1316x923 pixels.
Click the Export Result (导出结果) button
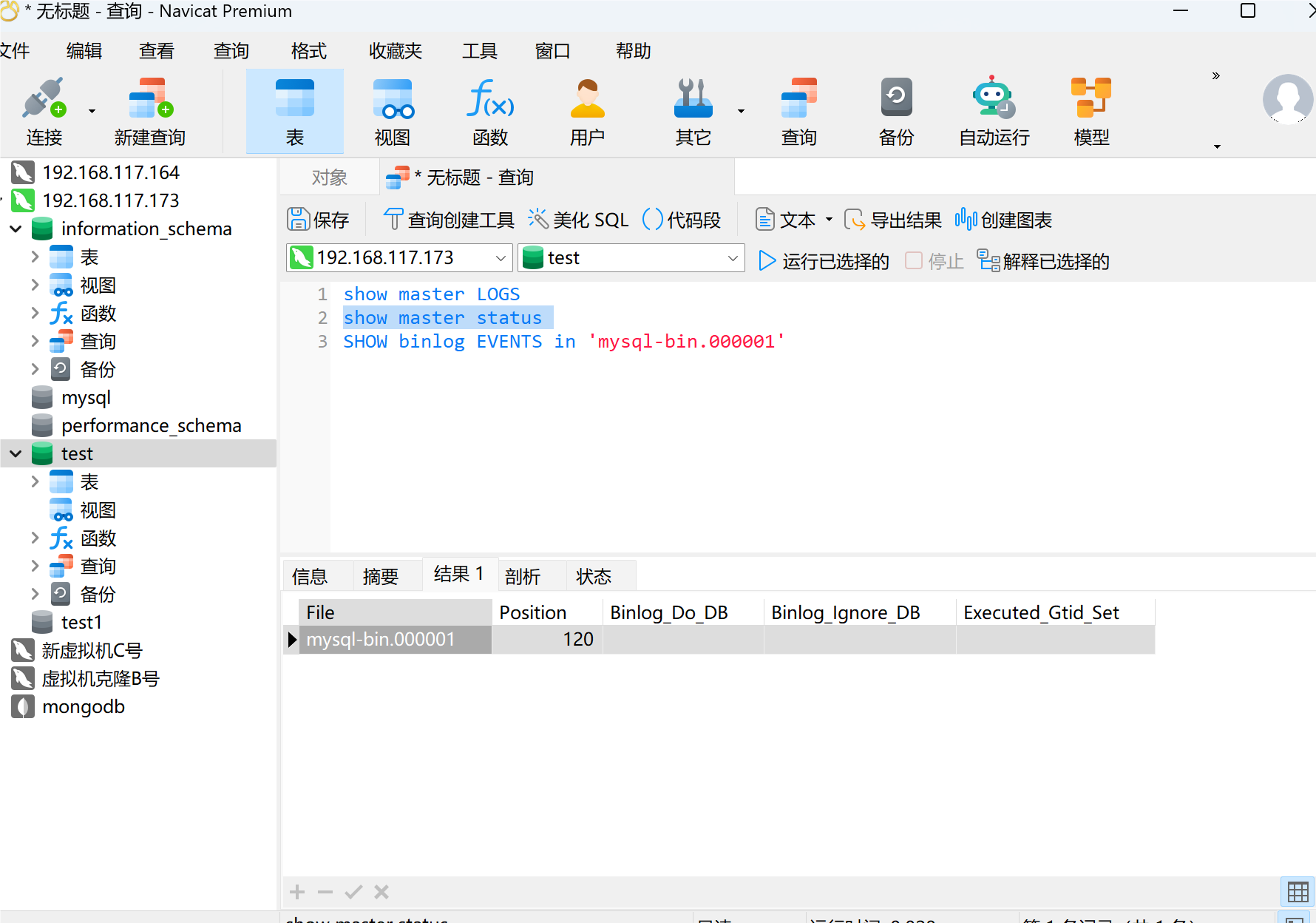[894, 220]
